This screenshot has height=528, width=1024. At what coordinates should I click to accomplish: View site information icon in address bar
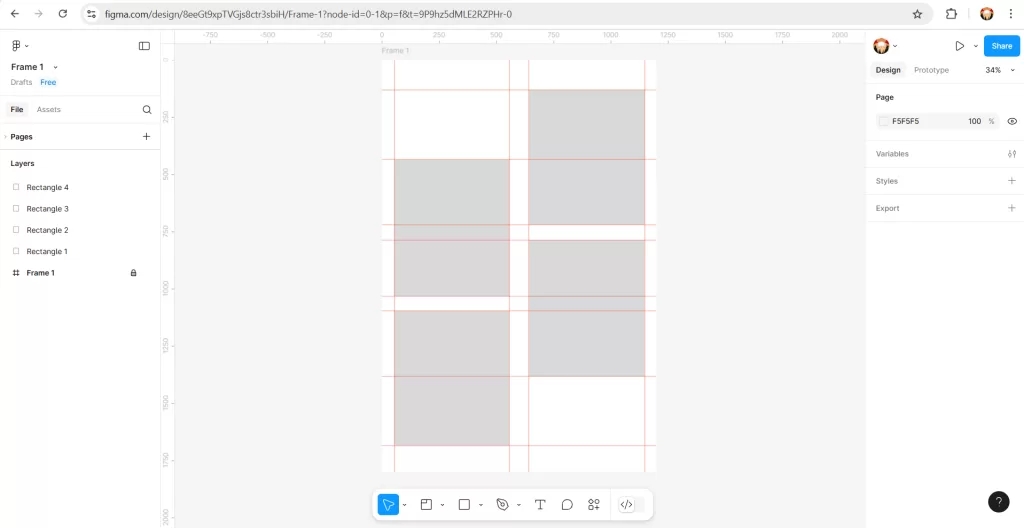point(92,14)
